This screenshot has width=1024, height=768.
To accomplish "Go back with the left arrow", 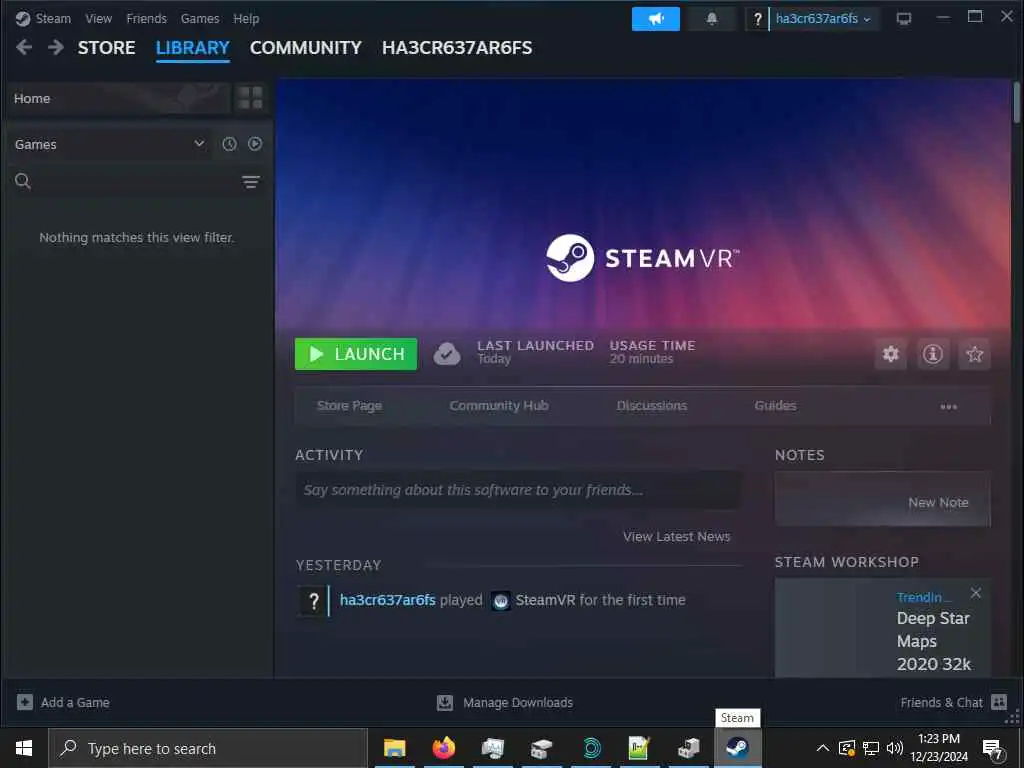I will [x=24, y=47].
